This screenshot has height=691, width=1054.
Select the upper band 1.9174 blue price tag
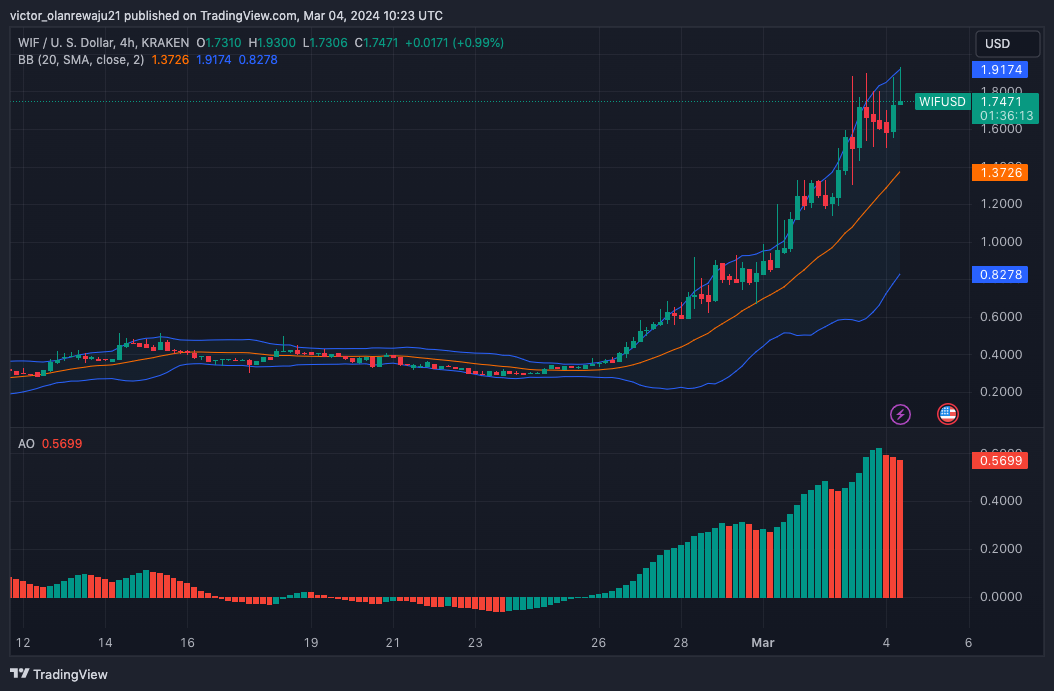coord(1000,69)
